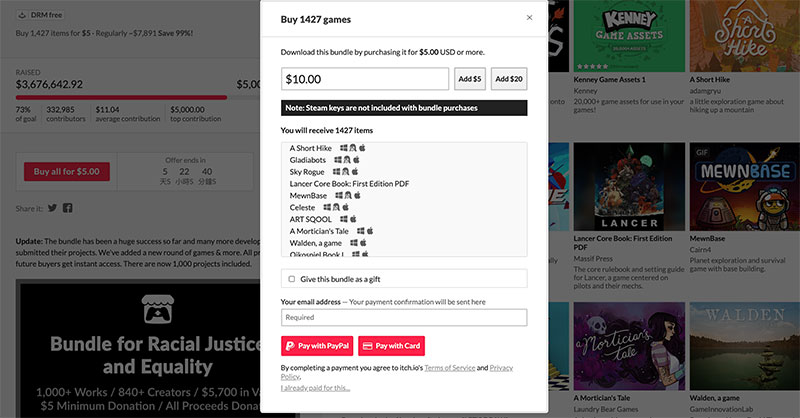Check Give this bundle as a gift
The image size is (800, 418).
click(292, 279)
